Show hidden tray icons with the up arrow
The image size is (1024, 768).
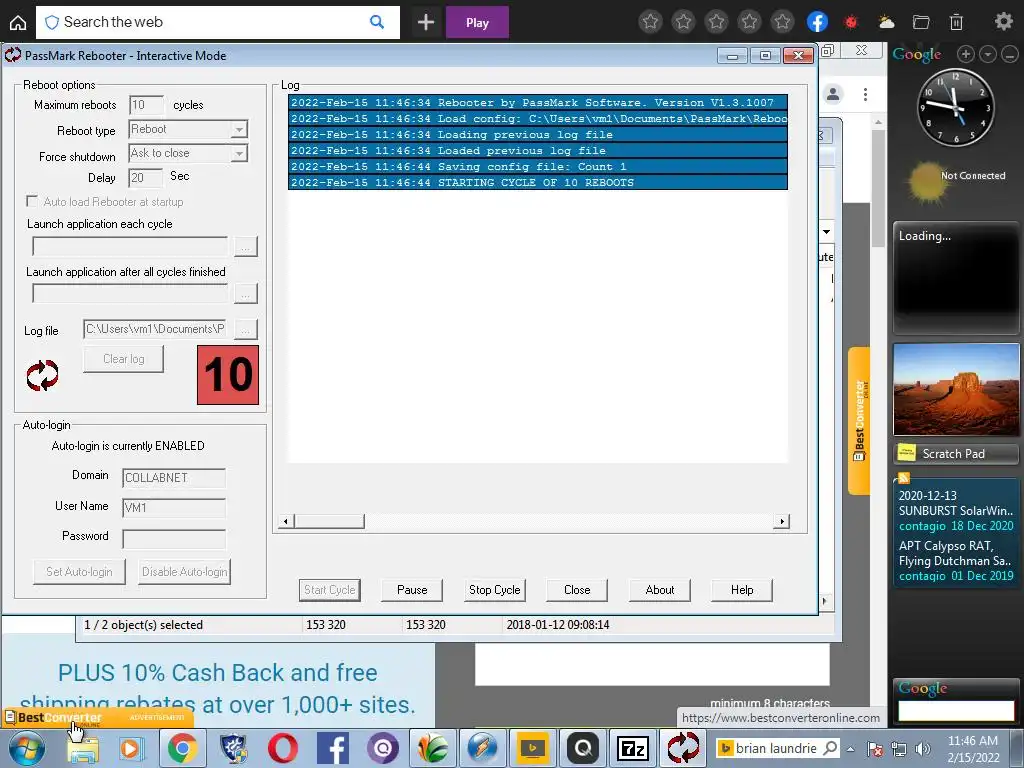coord(850,749)
